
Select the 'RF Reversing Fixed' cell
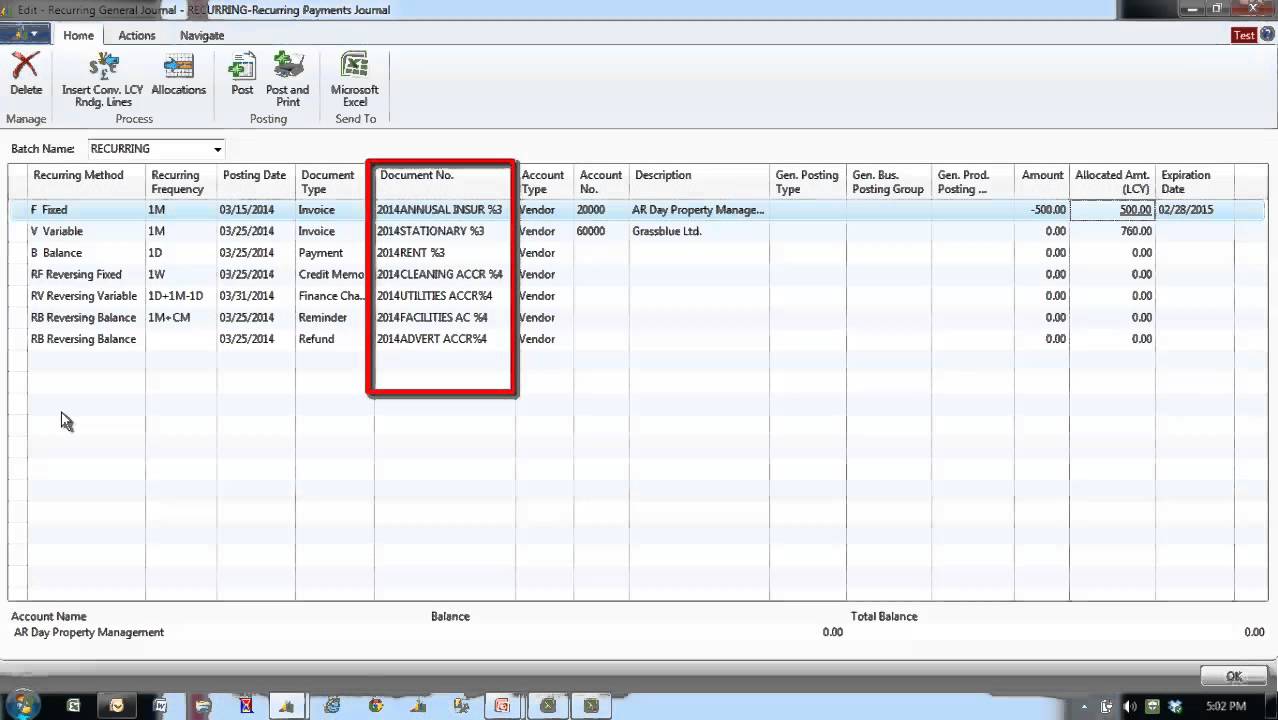[86, 274]
